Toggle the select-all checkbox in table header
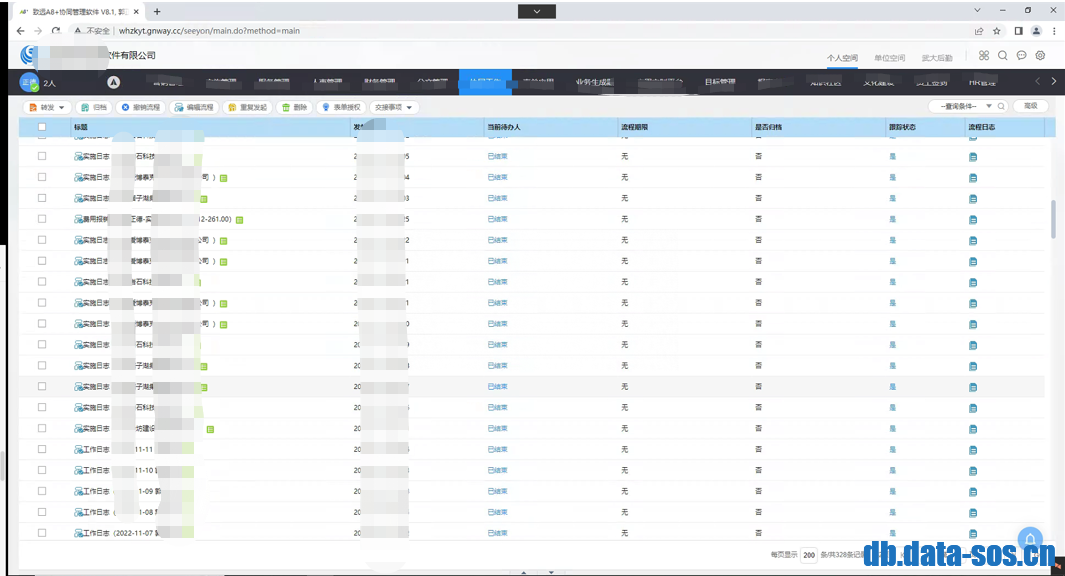The image size is (1065, 576). pyautogui.click(x=40, y=128)
